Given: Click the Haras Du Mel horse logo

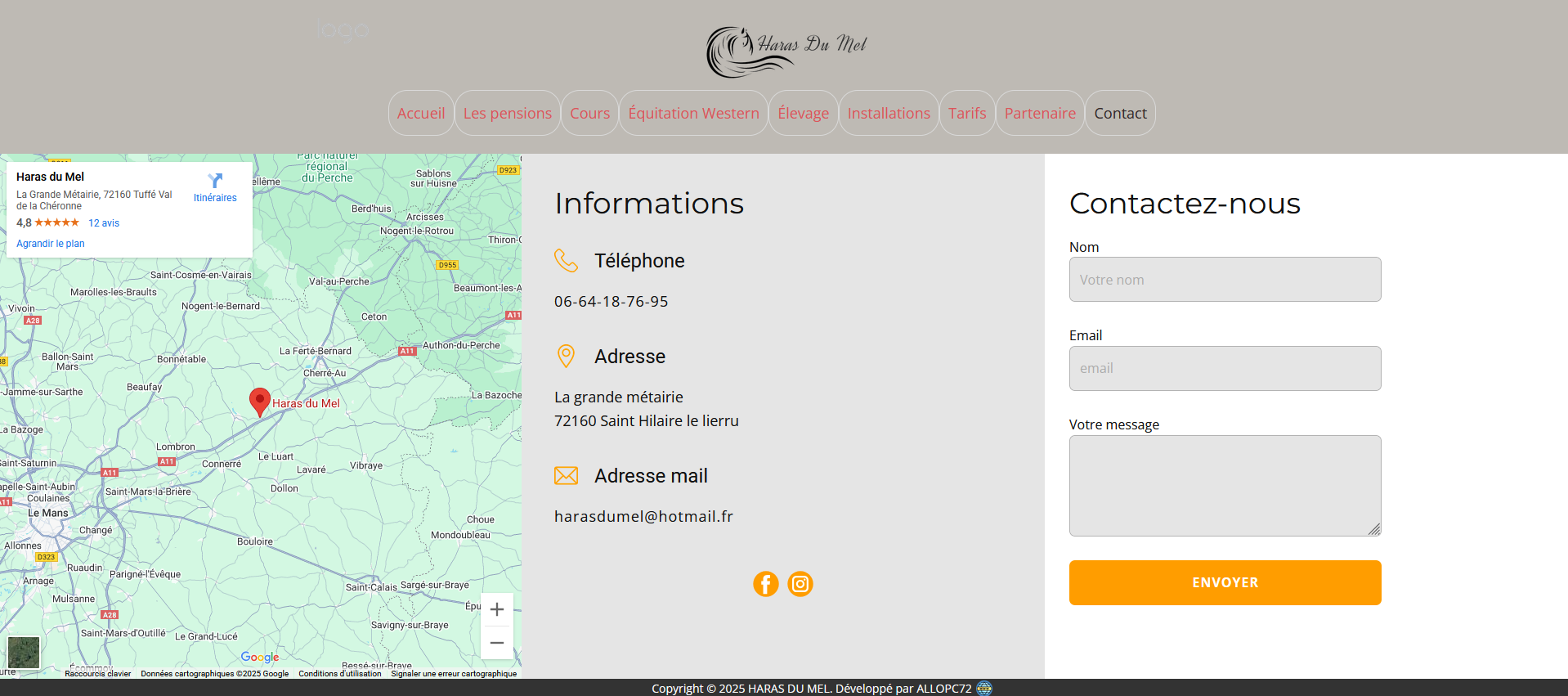Looking at the screenshot, I should coord(785,51).
